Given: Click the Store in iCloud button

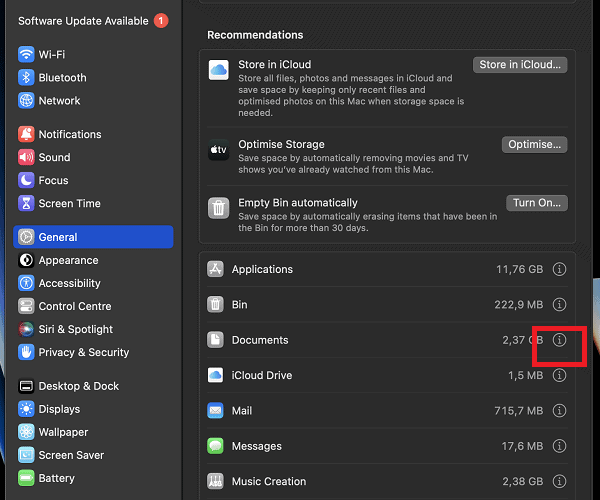Looking at the screenshot, I should [519, 65].
